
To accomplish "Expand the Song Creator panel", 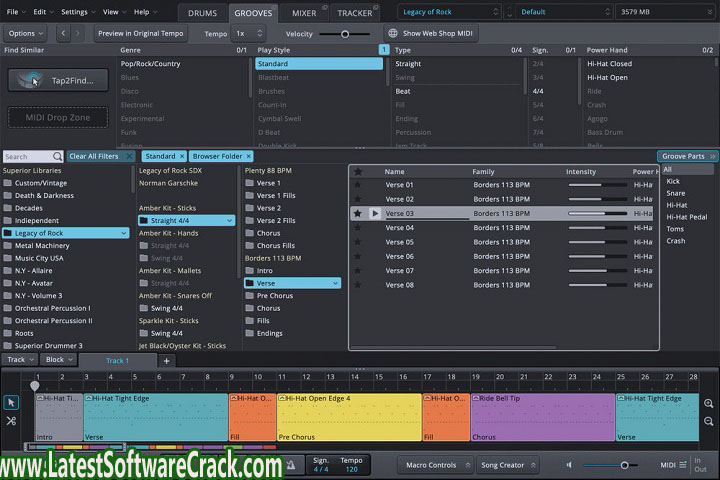I will point(507,465).
